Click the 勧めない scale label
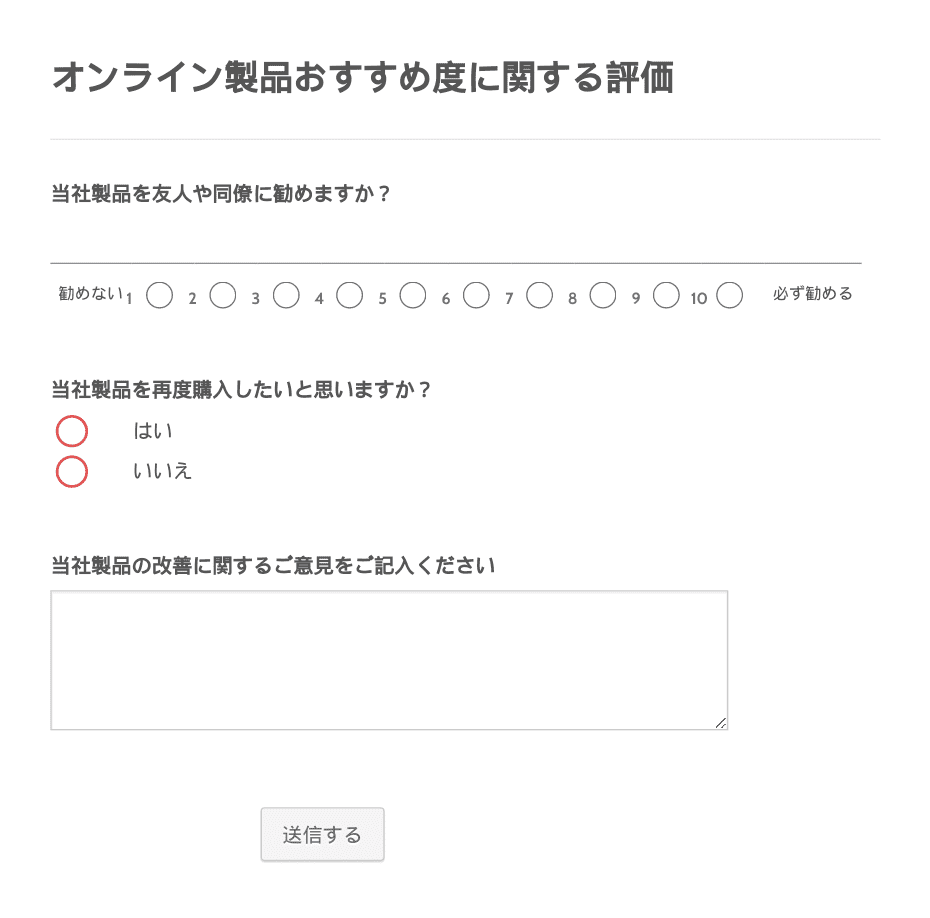 click(x=91, y=293)
